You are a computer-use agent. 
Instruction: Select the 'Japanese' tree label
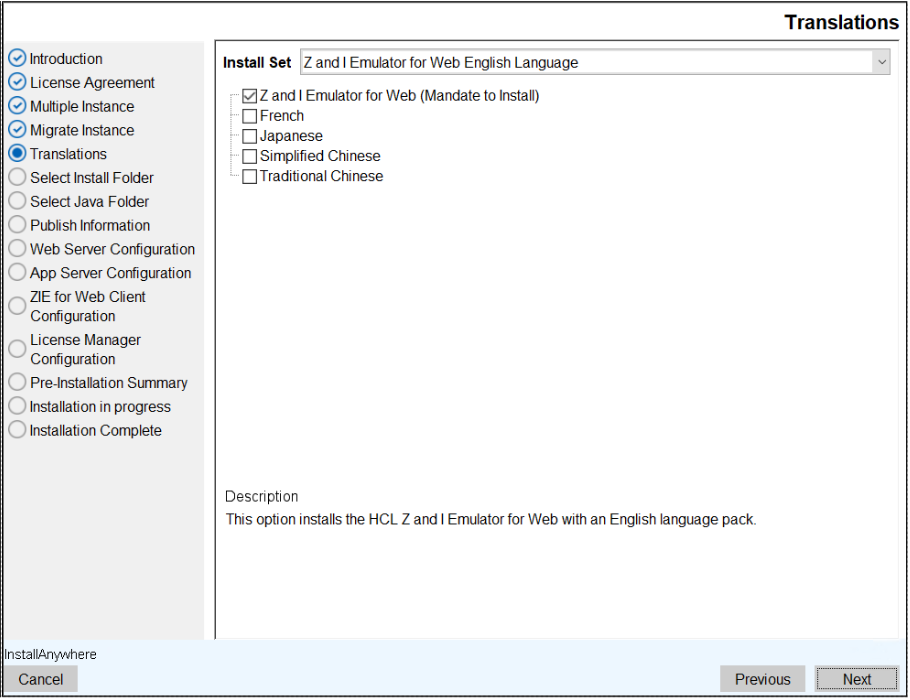point(291,136)
